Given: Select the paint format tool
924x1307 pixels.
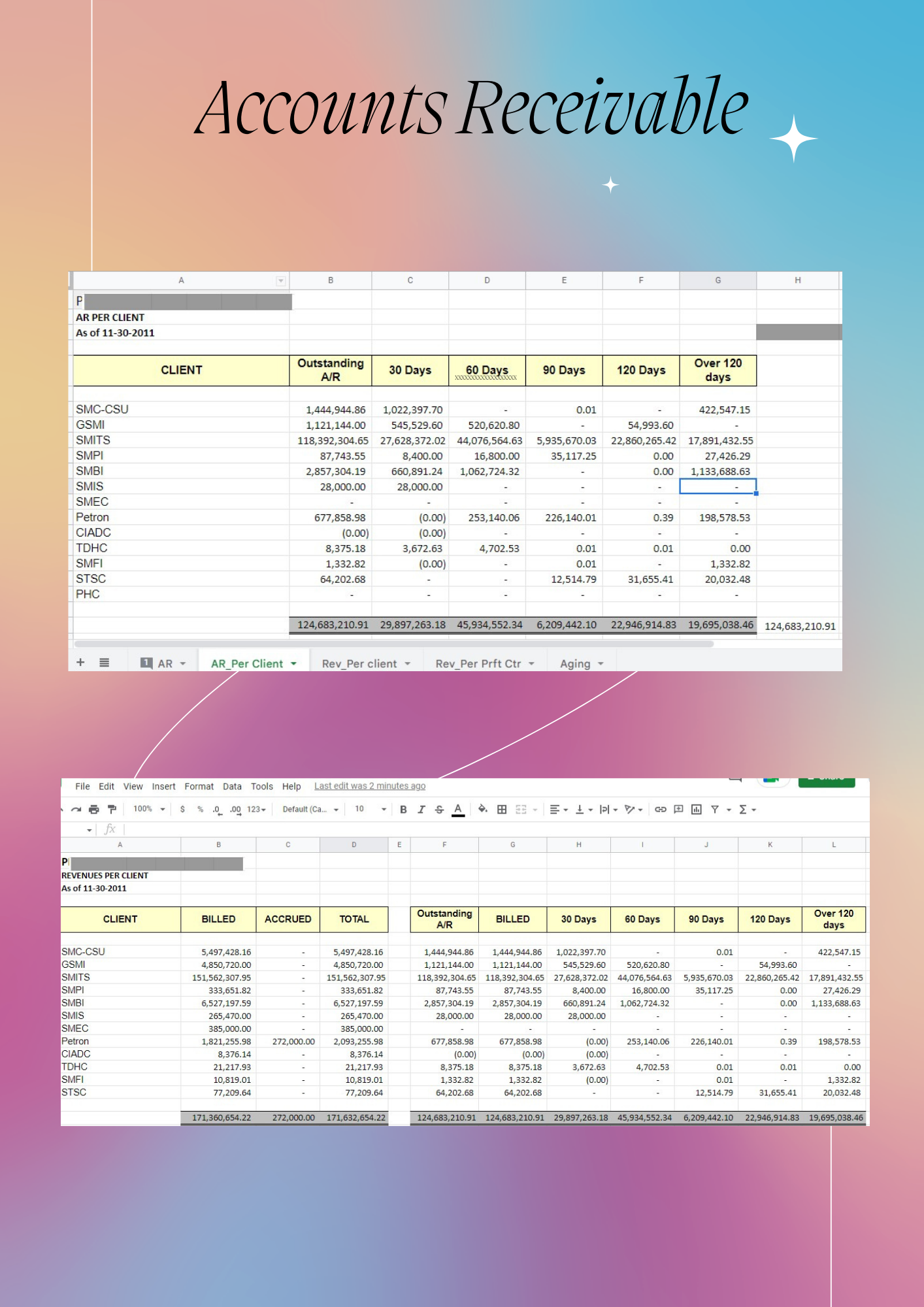Looking at the screenshot, I should (x=112, y=810).
